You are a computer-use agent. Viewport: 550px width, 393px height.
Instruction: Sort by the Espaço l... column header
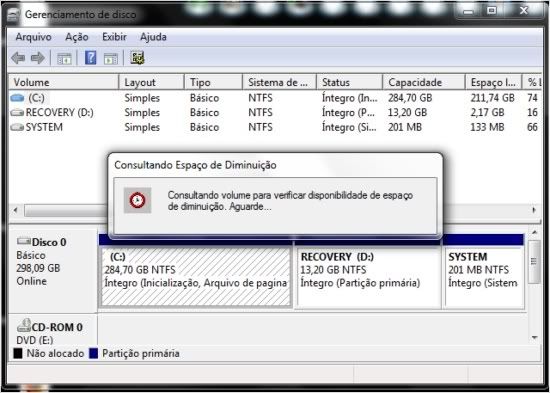click(494, 82)
